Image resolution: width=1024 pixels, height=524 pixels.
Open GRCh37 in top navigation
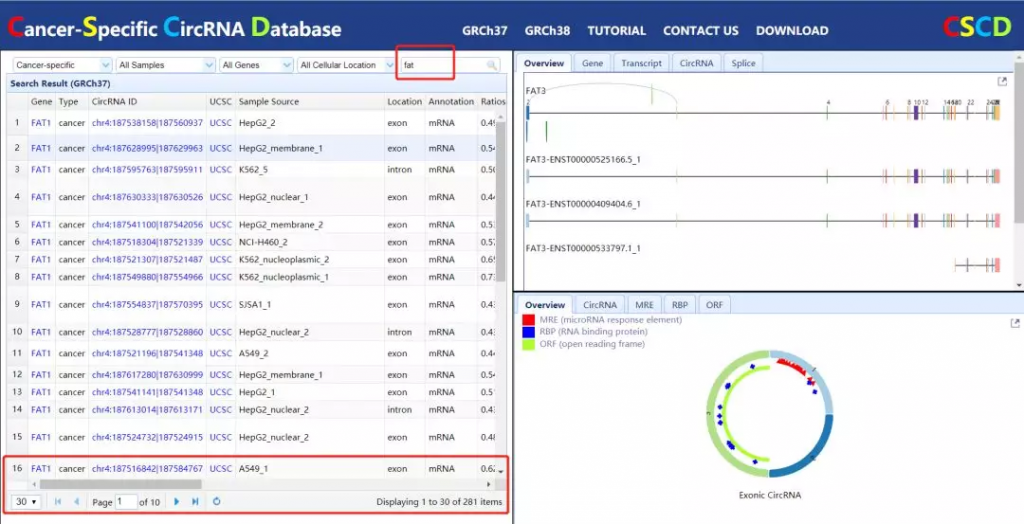pos(485,31)
